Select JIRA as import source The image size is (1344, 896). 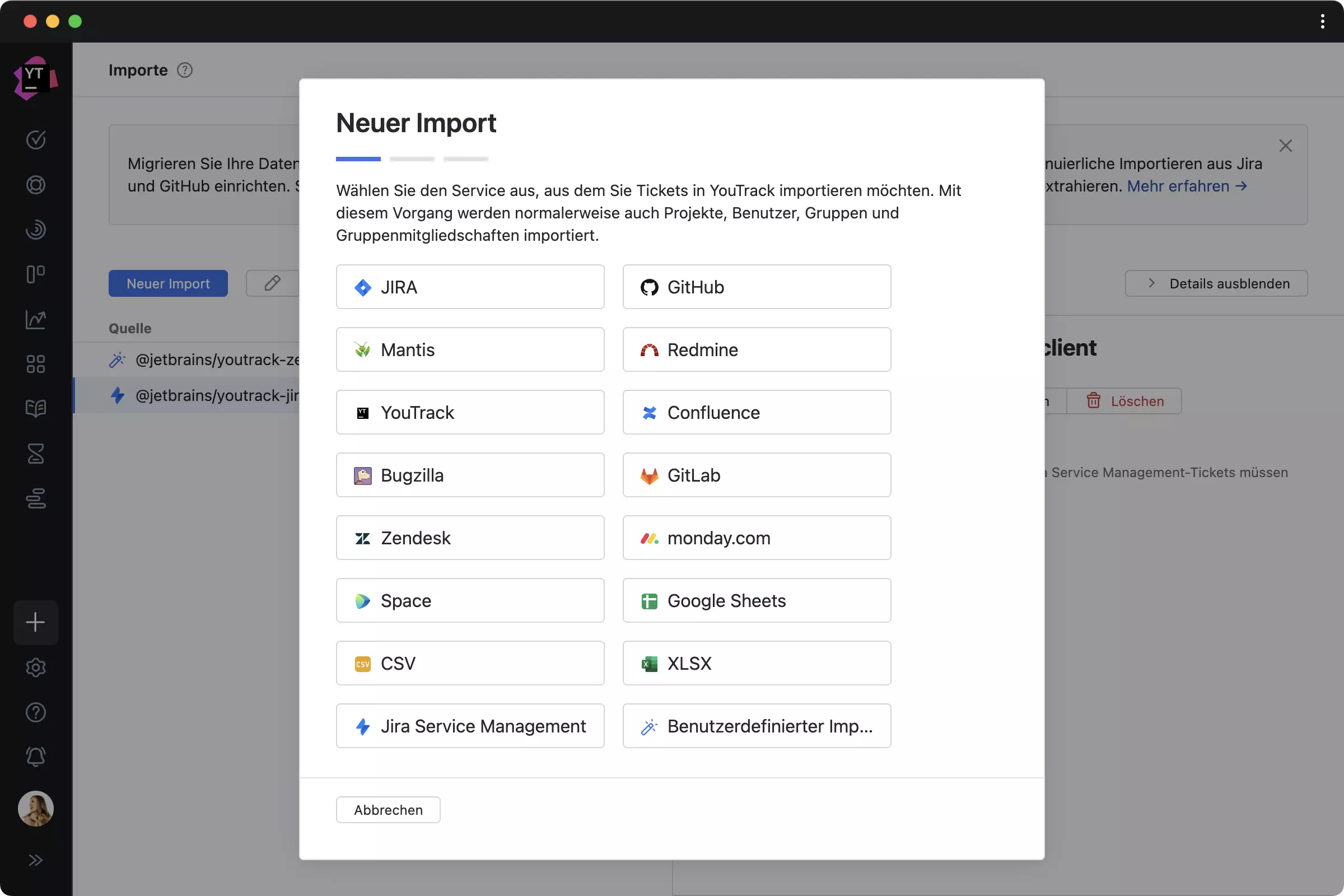[470, 286]
